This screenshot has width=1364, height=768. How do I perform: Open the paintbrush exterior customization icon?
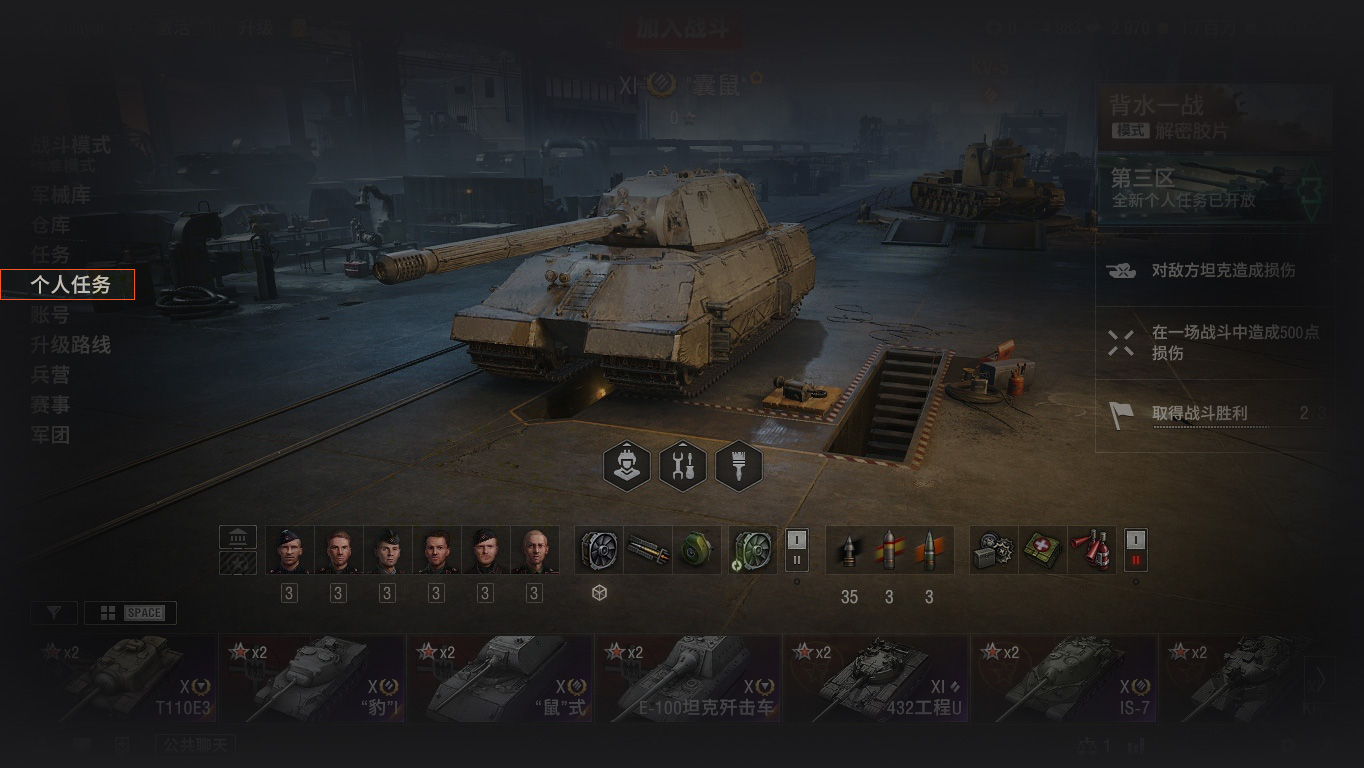(739, 465)
